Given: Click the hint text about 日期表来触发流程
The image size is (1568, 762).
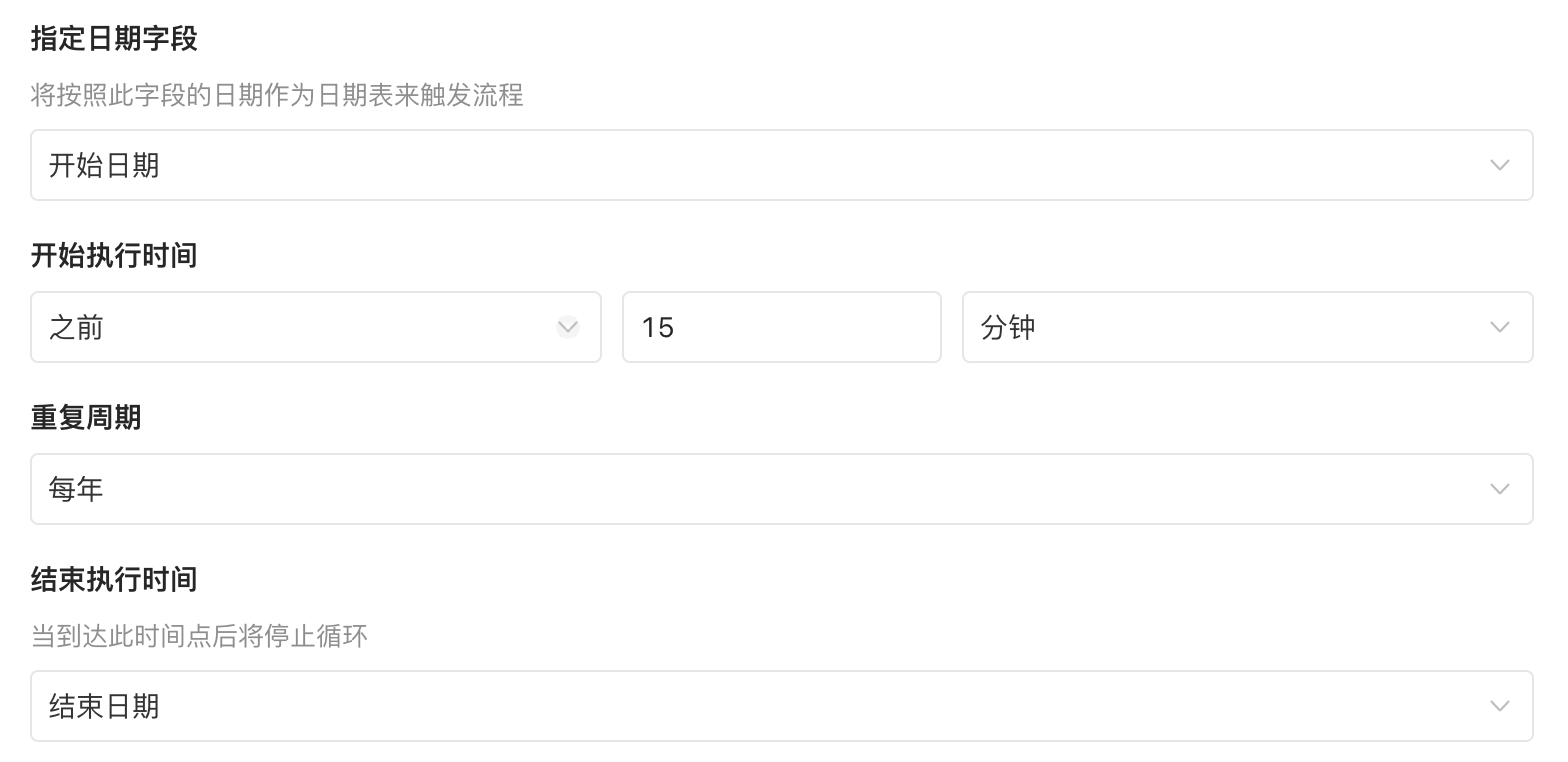Looking at the screenshot, I should pyautogui.click(x=277, y=96).
